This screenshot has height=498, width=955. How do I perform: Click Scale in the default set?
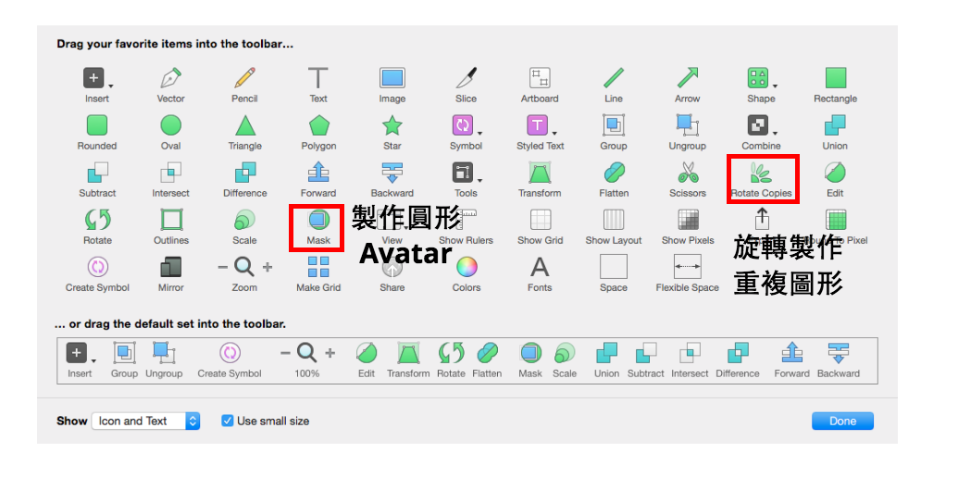click(x=565, y=360)
